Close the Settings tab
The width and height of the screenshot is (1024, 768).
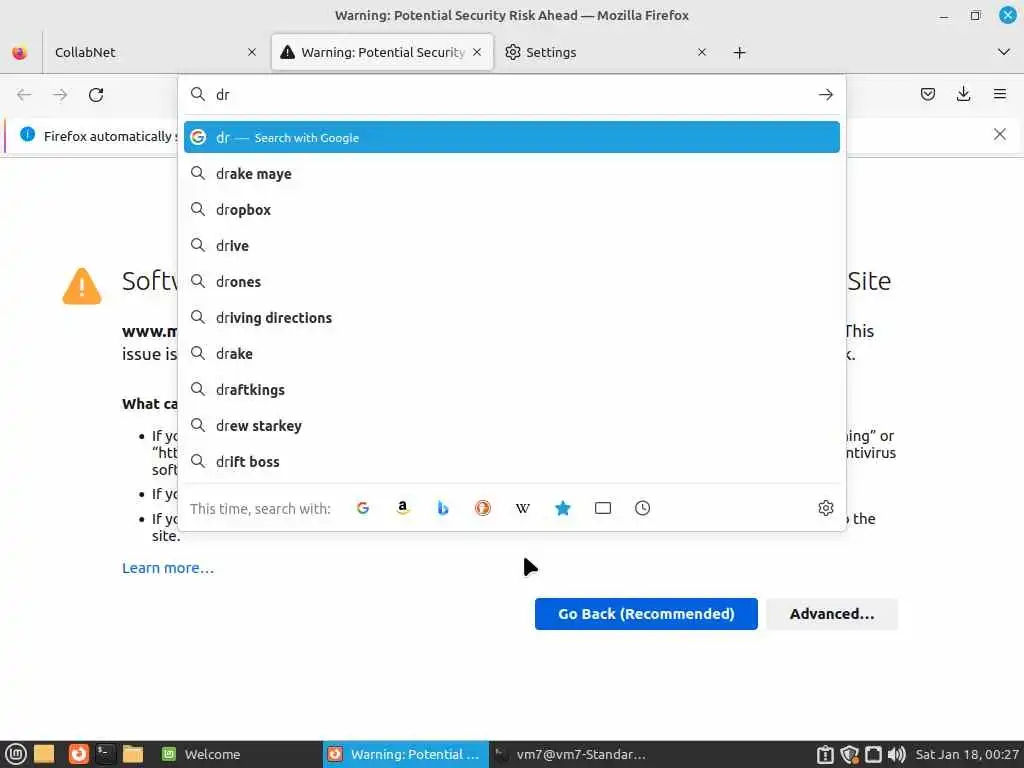[x=702, y=52]
